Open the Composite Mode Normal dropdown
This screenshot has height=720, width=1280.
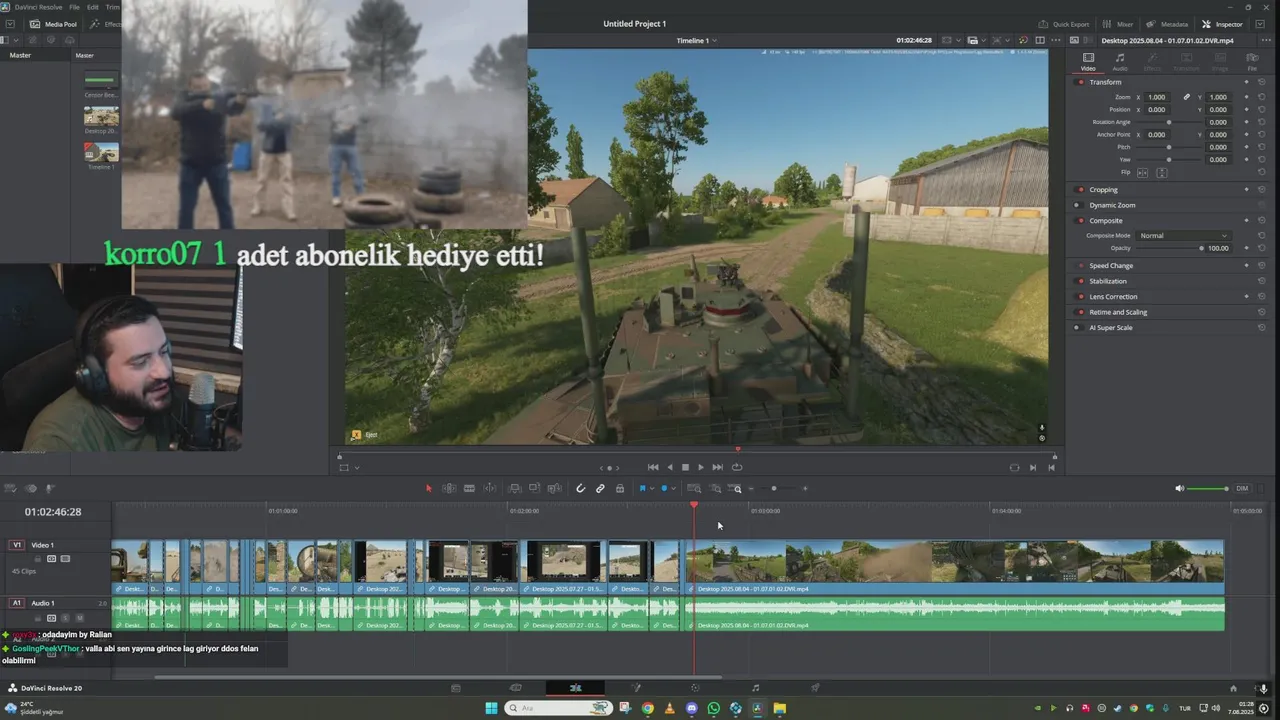coord(1184,235)
